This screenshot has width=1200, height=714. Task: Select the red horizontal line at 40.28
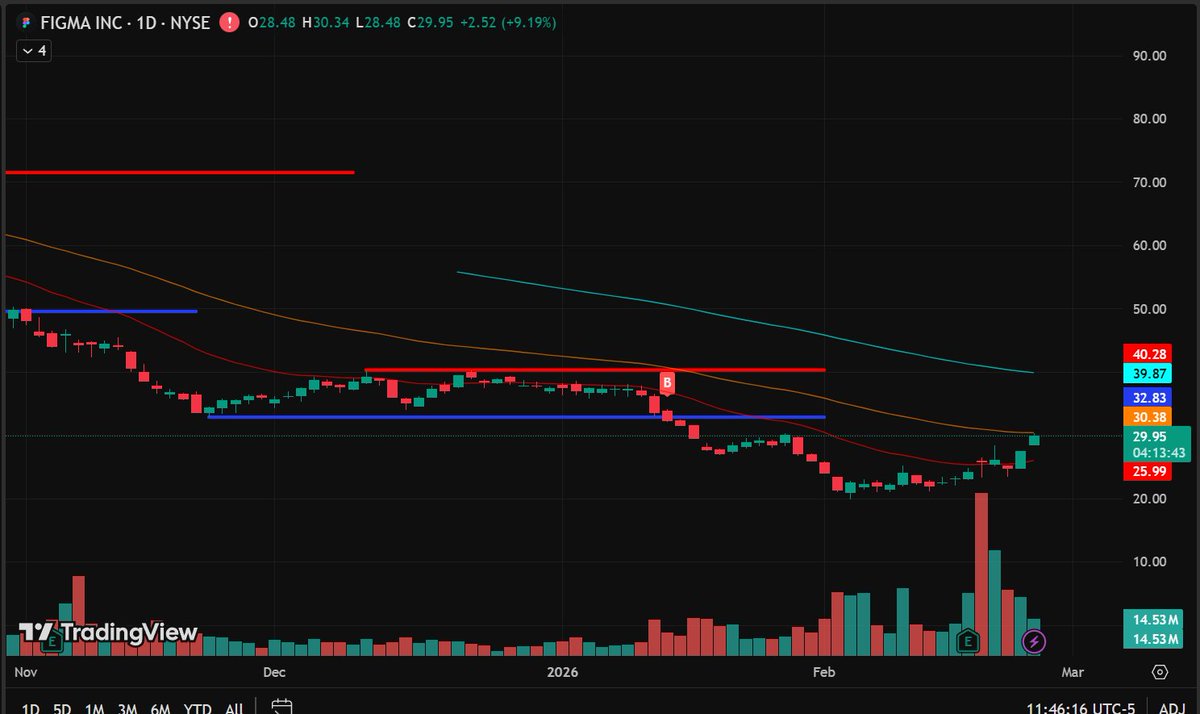click(x=595, y=370)
